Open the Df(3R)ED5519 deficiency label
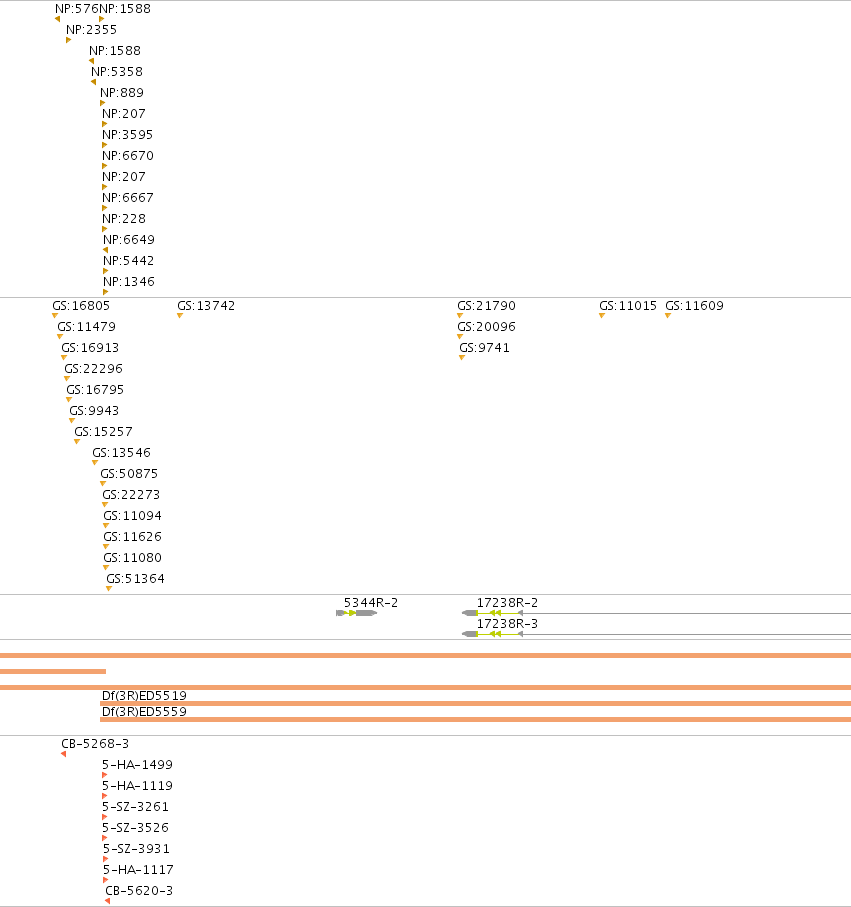851x907 pixels. point(144,696)
